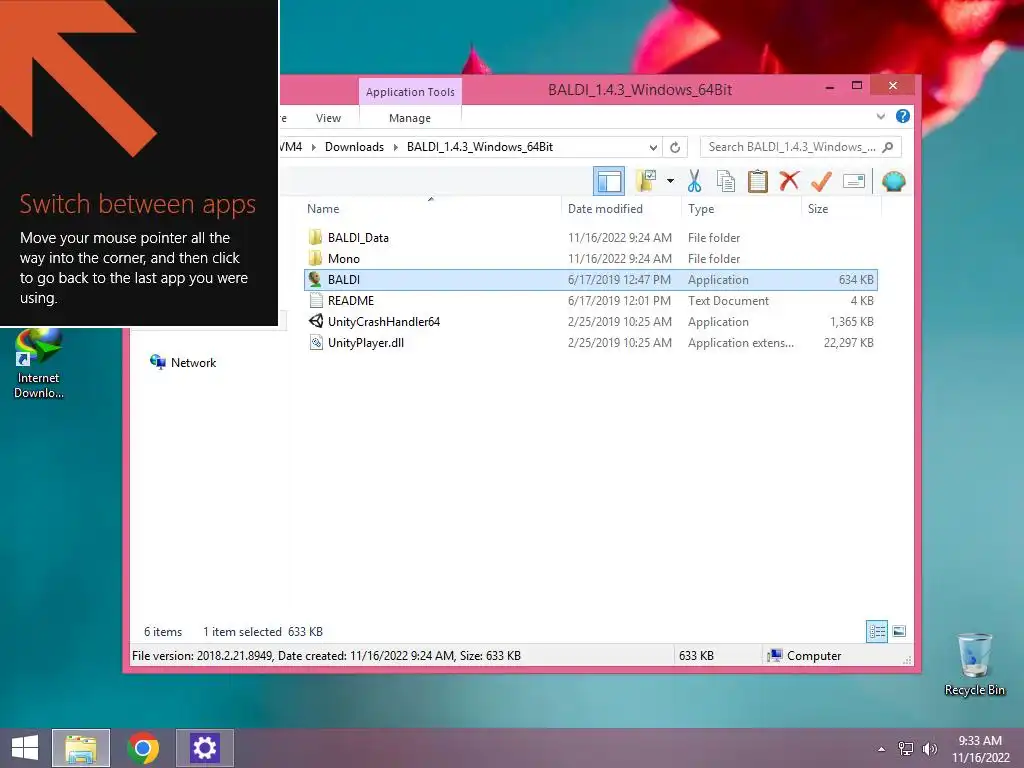
Task: Open the address bar history dropdown
Action: tap(652, 147)
